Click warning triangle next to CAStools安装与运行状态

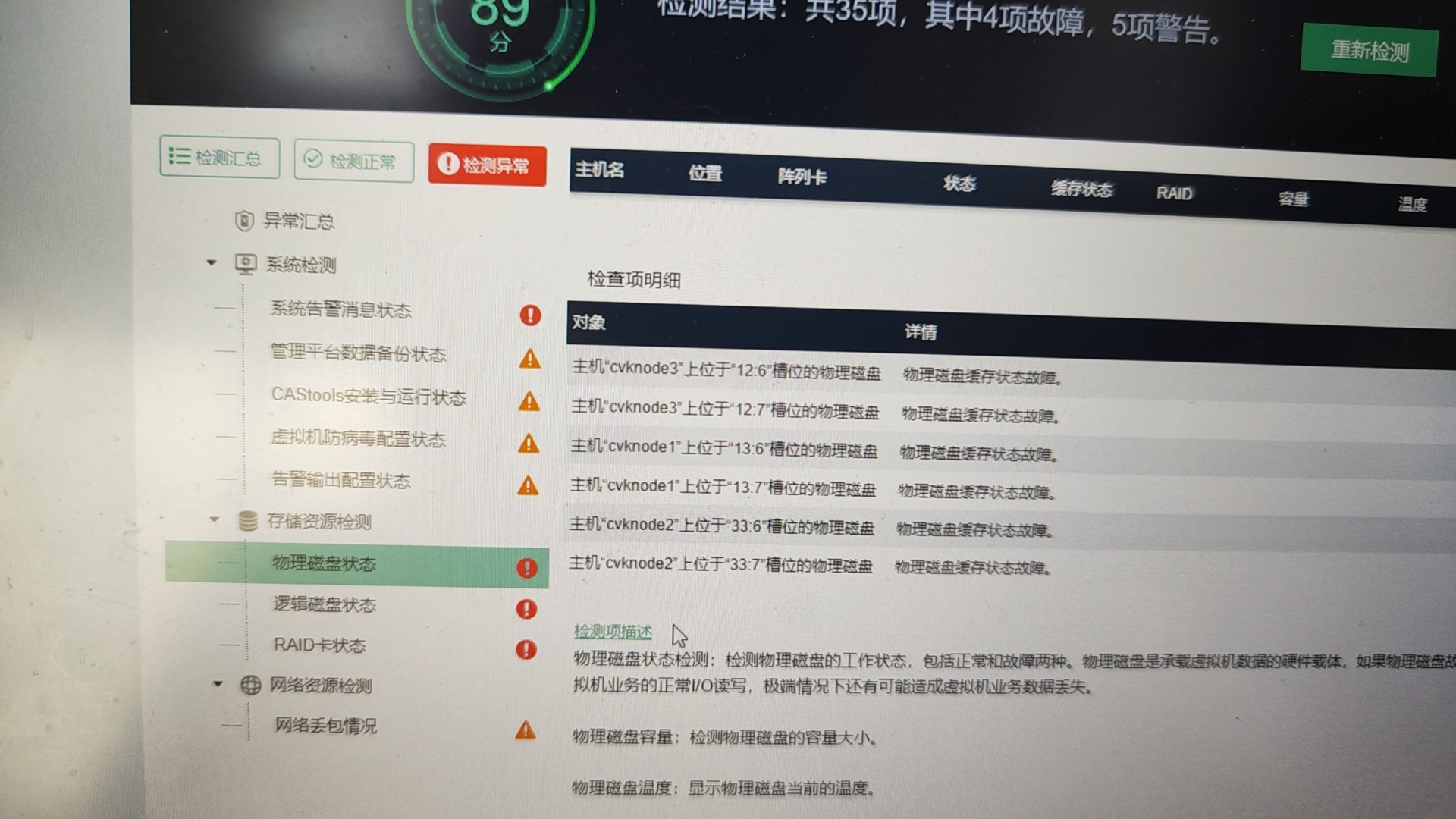pyautogui.click(x=529, y=402)
